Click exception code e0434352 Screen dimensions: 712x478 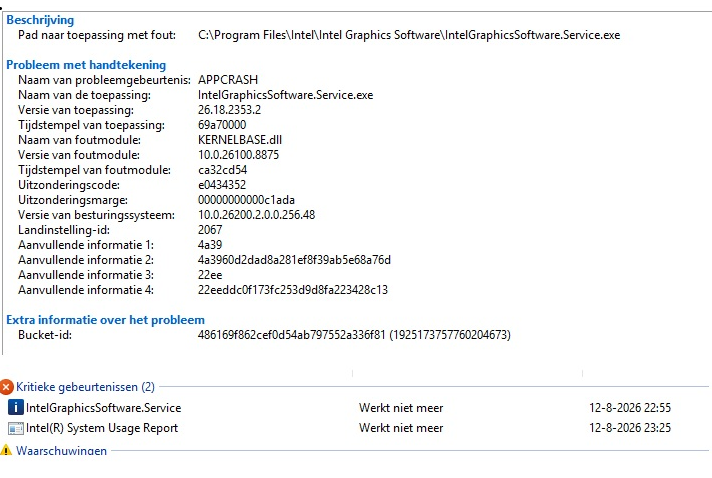pyautogui.click(x=222, y=185)
